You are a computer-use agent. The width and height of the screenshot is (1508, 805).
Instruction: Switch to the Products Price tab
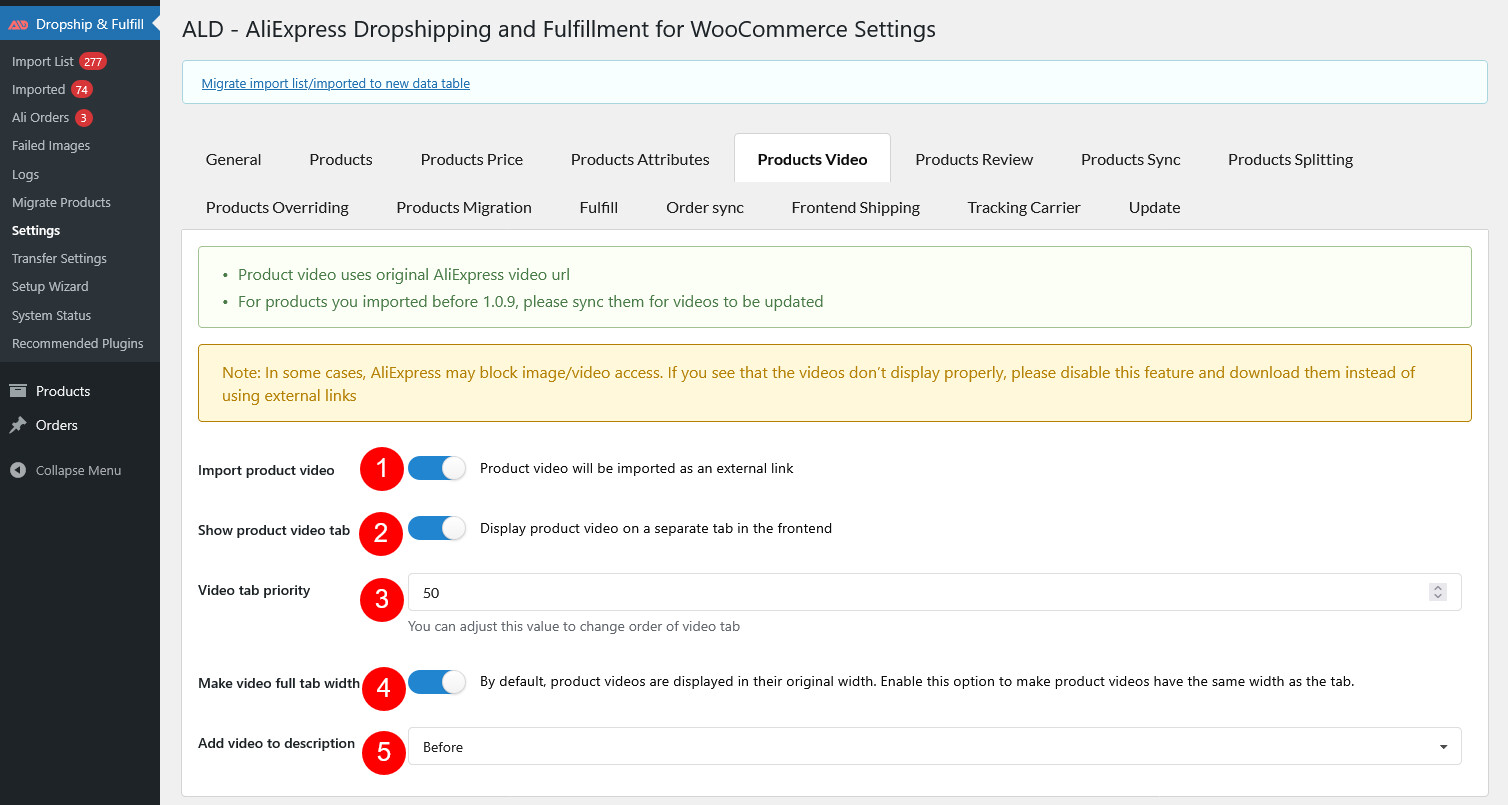[471, 159]
